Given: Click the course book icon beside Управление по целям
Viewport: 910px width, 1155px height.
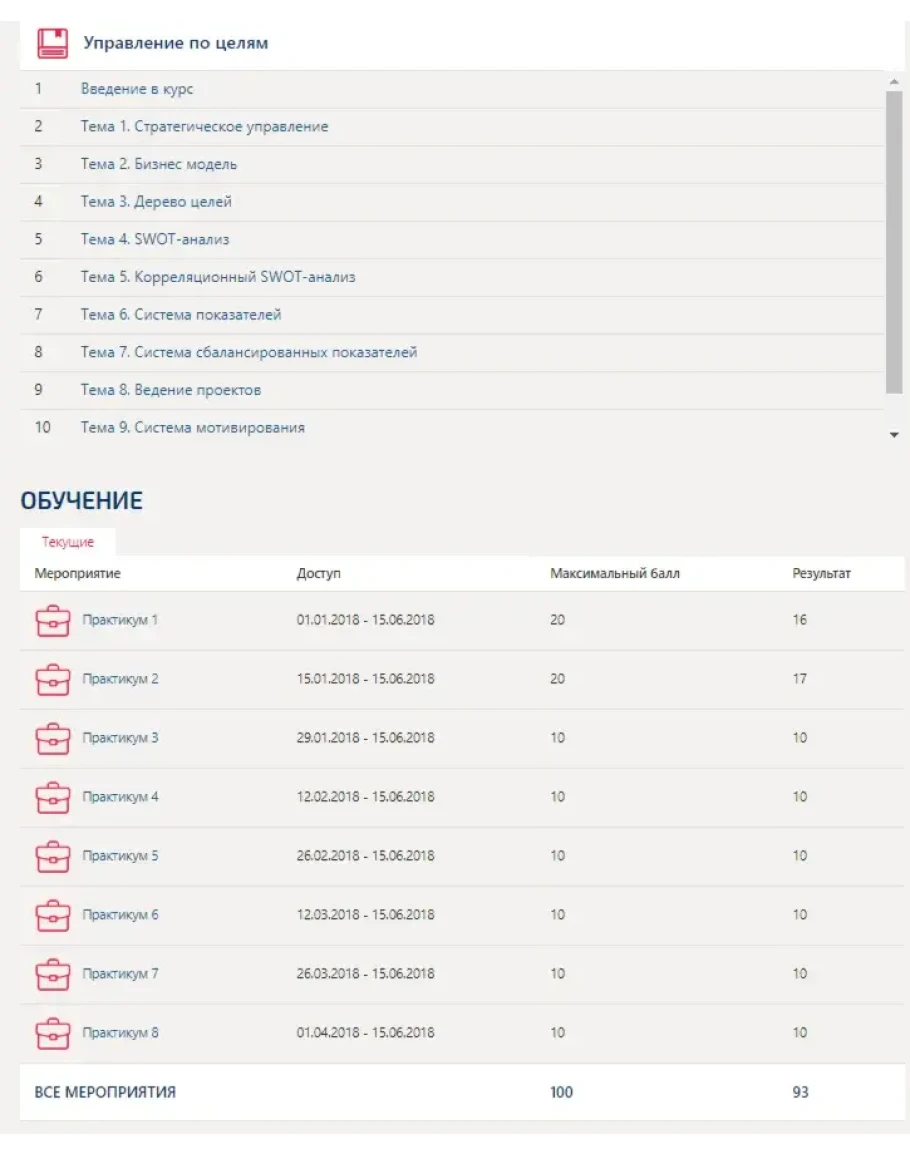Looking at the screenshot, I should click(x=52, y=43).
